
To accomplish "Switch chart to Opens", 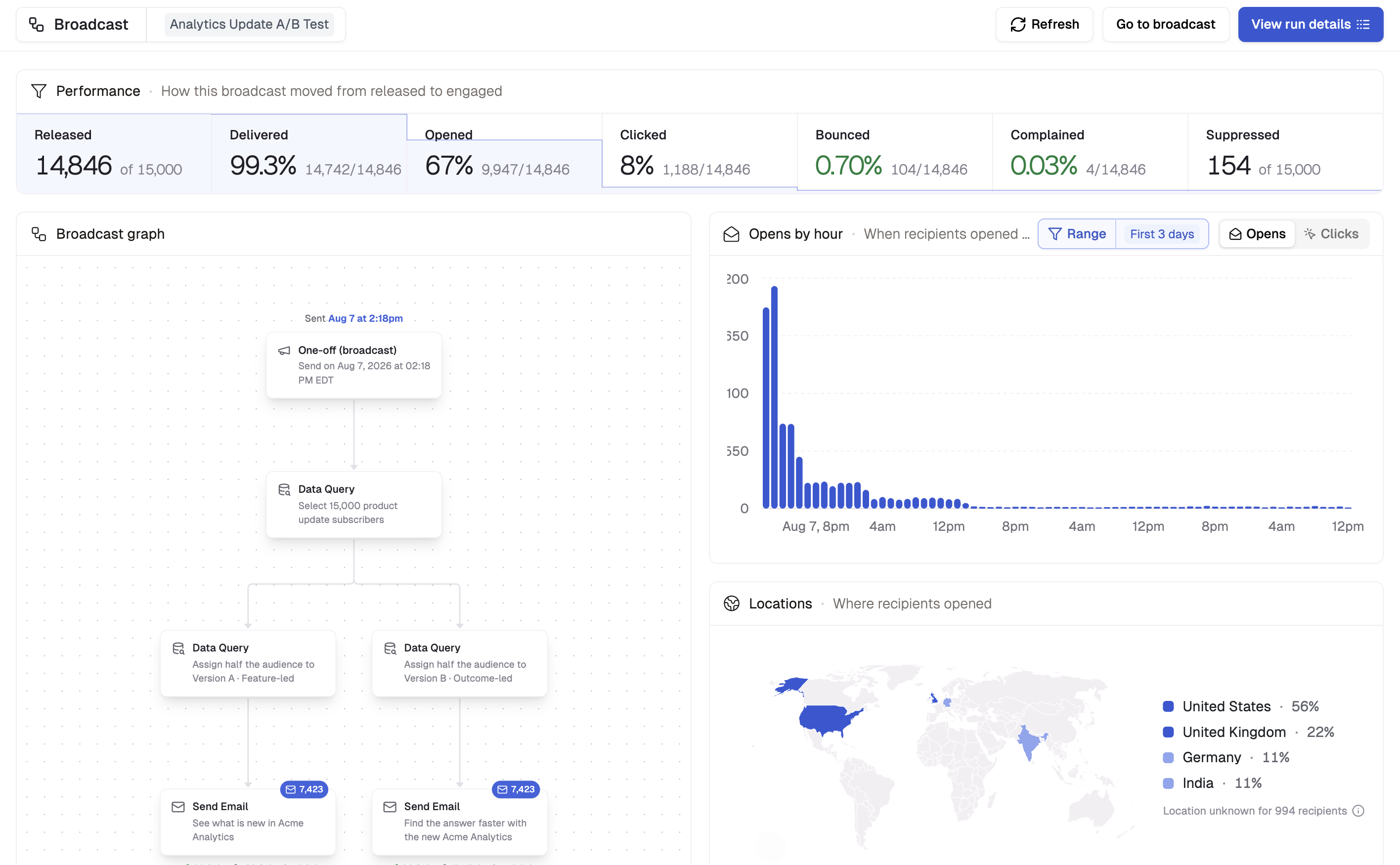I will (1257, 234).
